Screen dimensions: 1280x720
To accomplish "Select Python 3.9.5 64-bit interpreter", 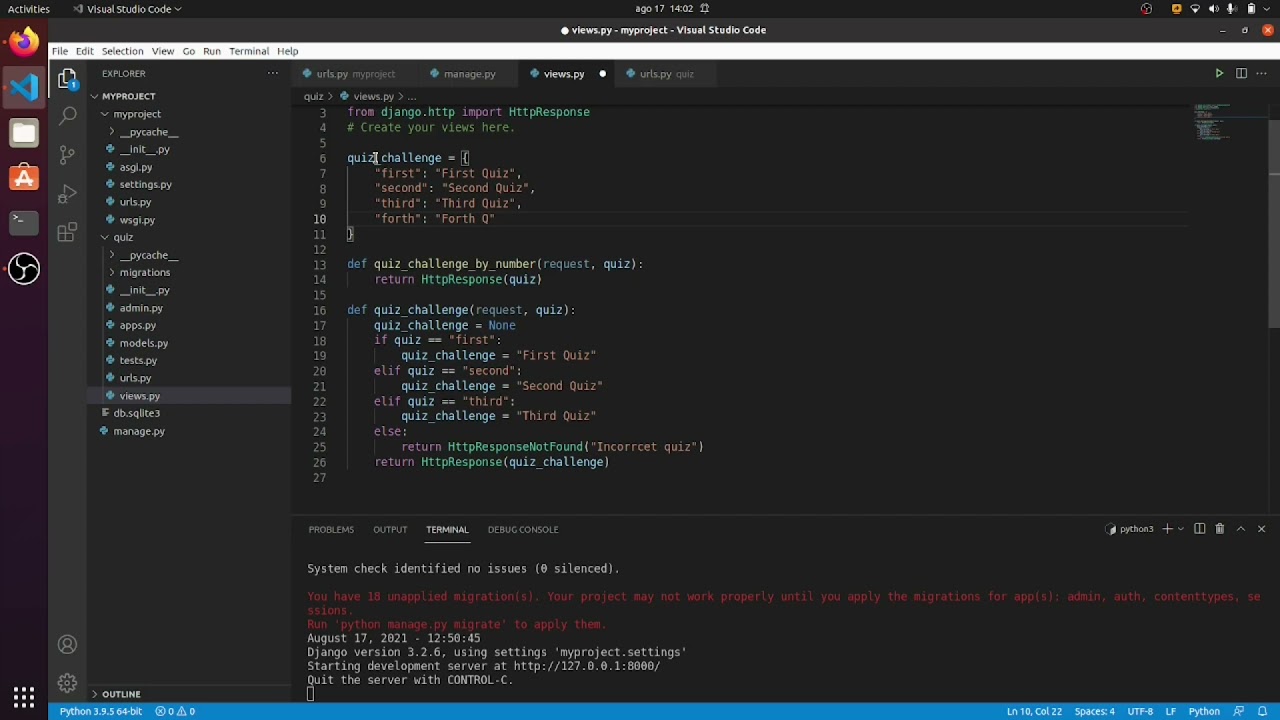I will pos(100,711).
